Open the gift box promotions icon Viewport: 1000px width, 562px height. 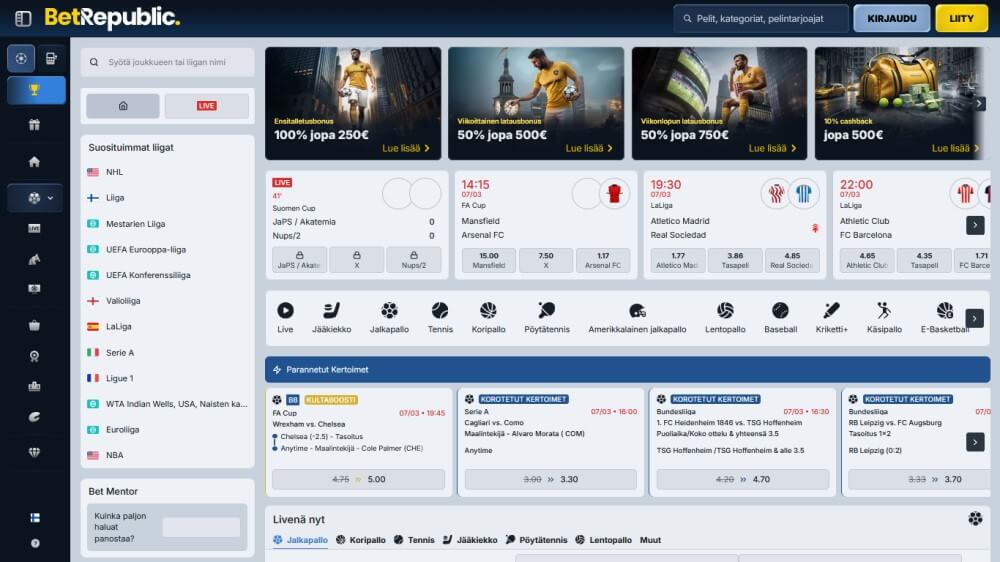[35, 125]
